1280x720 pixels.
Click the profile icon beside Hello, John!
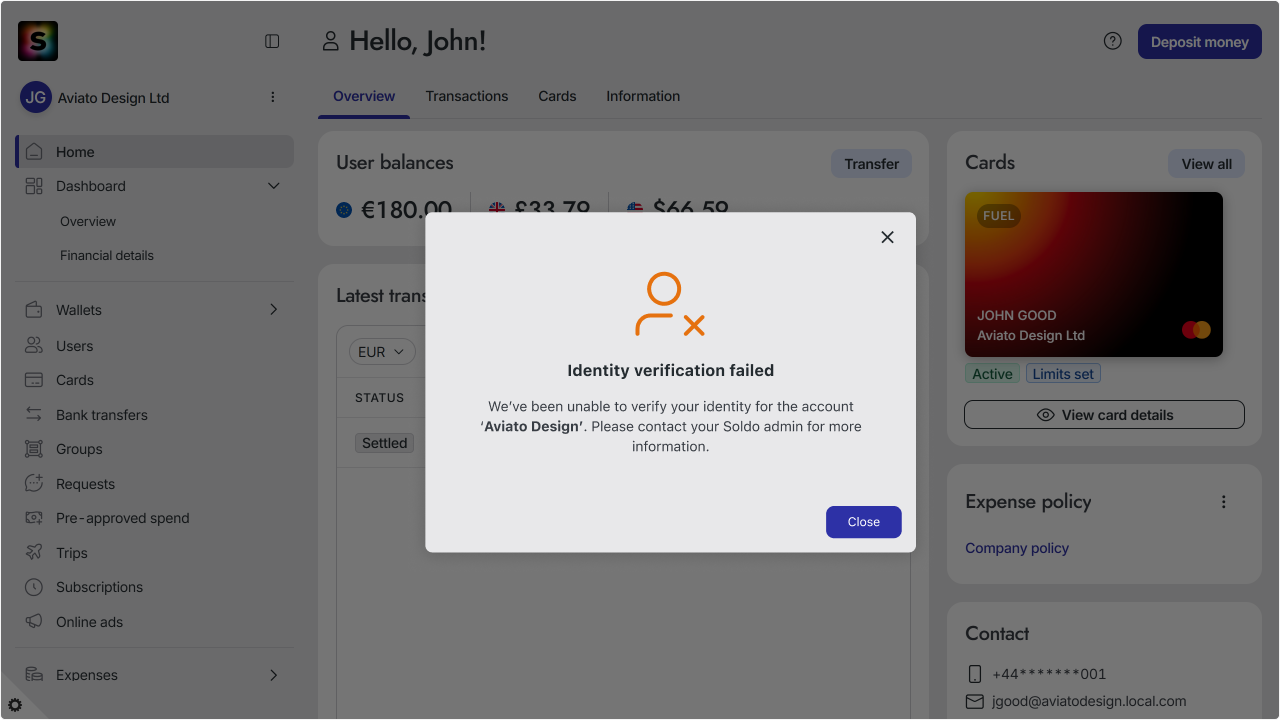(330, 41)
